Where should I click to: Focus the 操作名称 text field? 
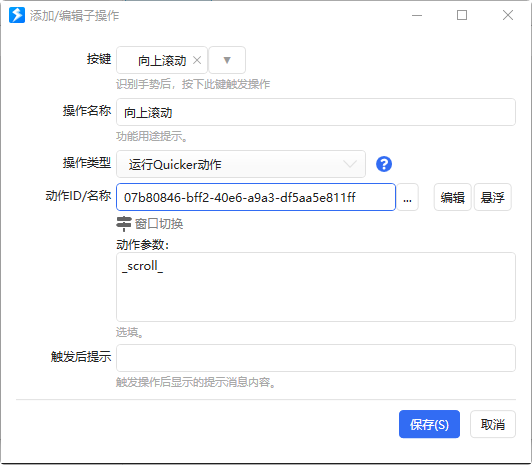pos(316,112)
